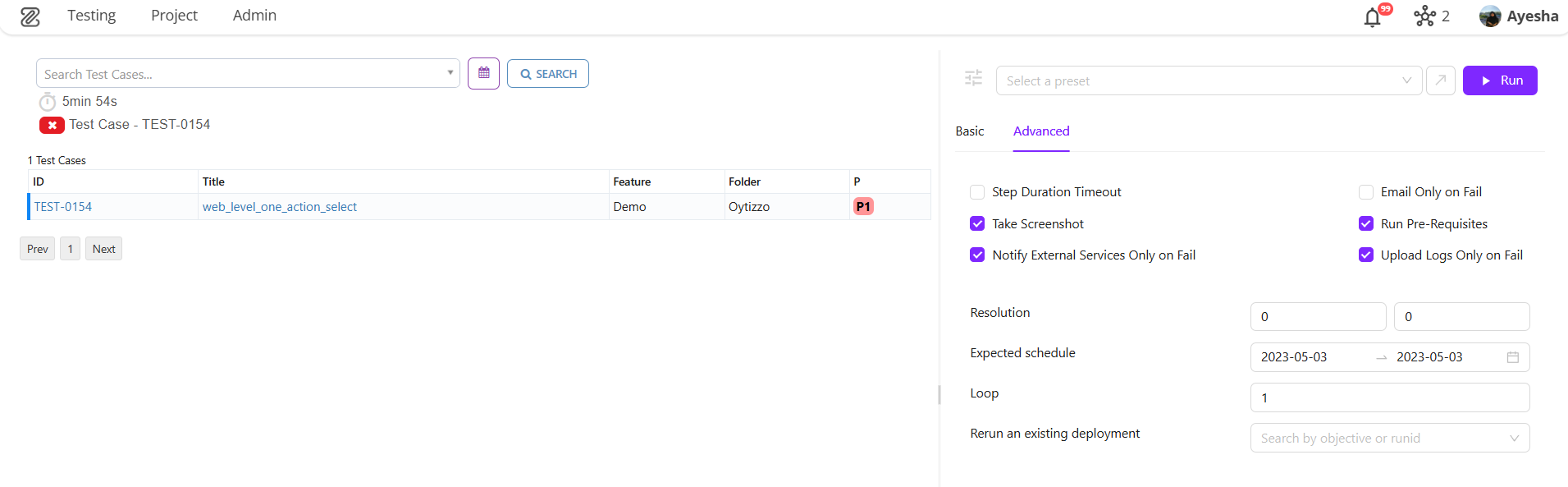Click the app logo icon in navbar
The width and height of the screenshot is (1568, 487).
(30, 16)
